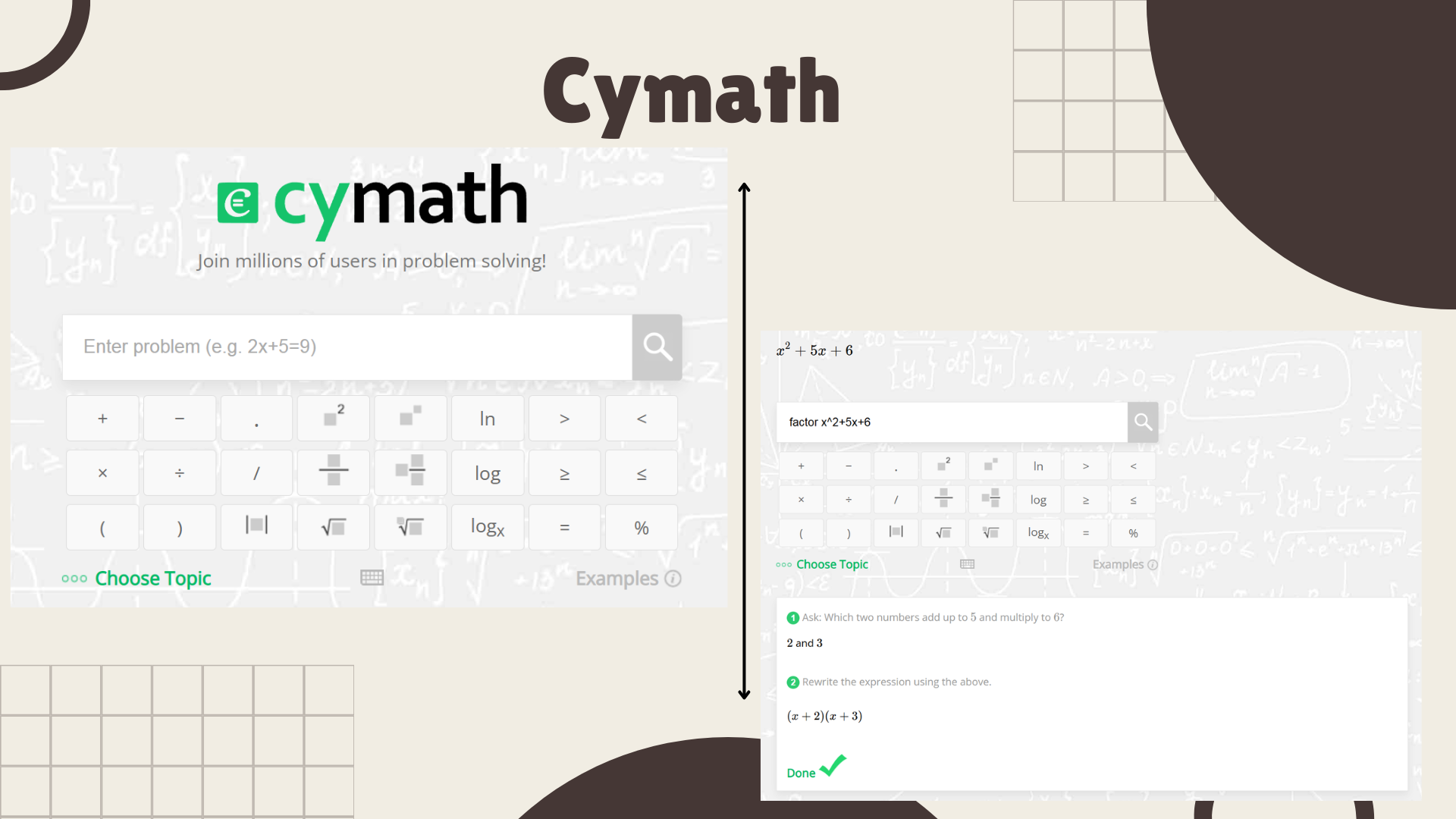
Task: Click the slash key in the right keypad
Action: [x=896, y=500]
